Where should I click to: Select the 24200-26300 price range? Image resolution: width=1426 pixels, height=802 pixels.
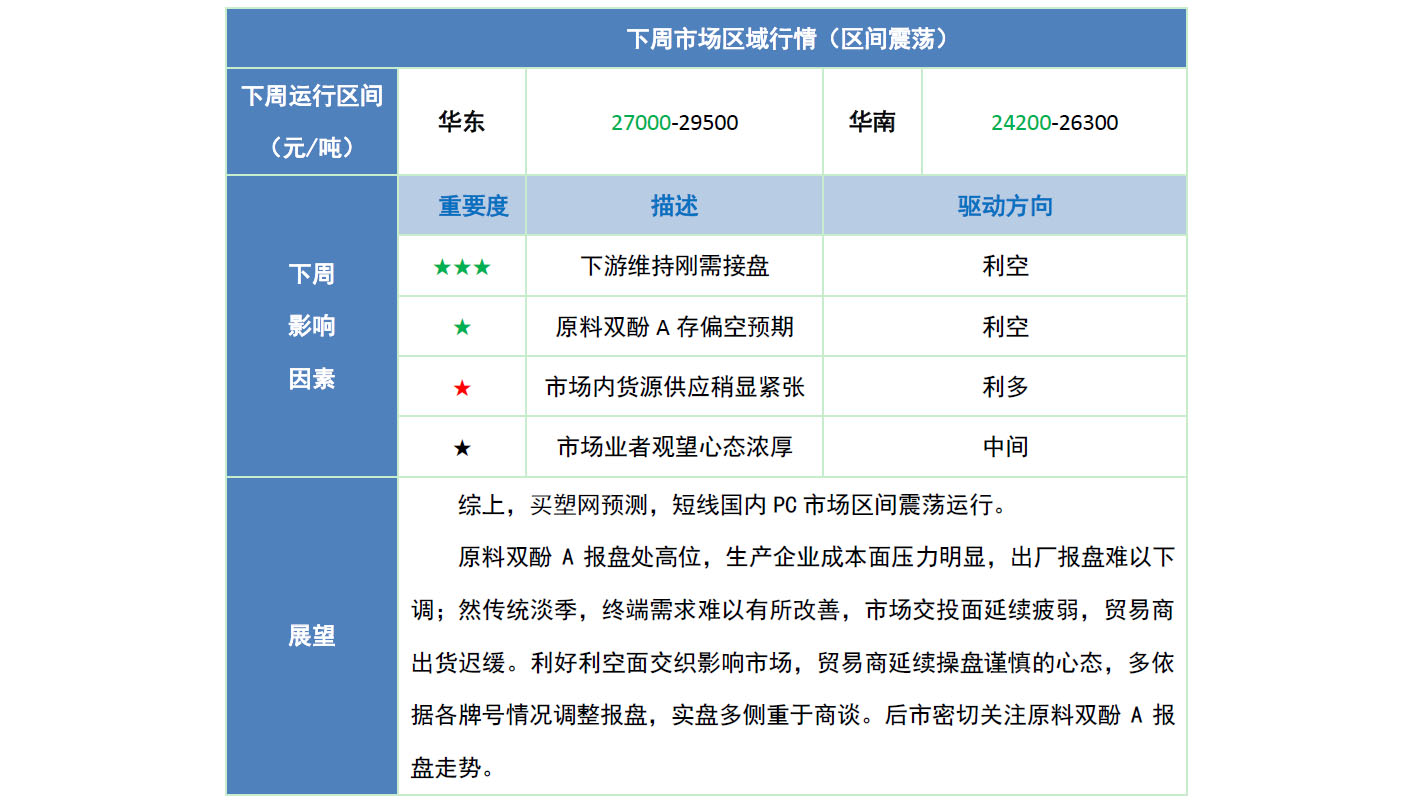(1055, 123)
